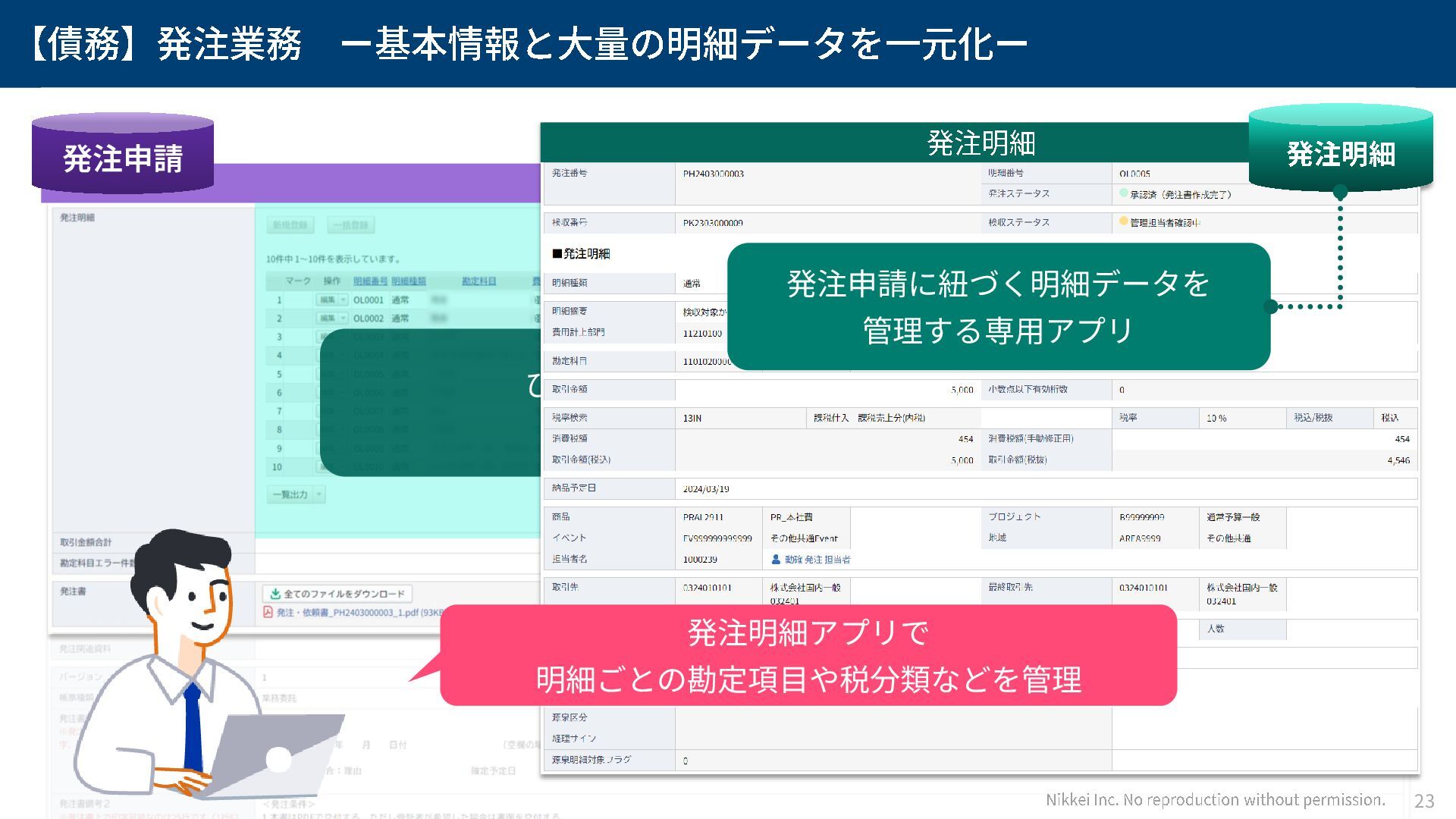Click the green 承認済 status dot
1456x819 pixels.
click(x=1124, y=193)
